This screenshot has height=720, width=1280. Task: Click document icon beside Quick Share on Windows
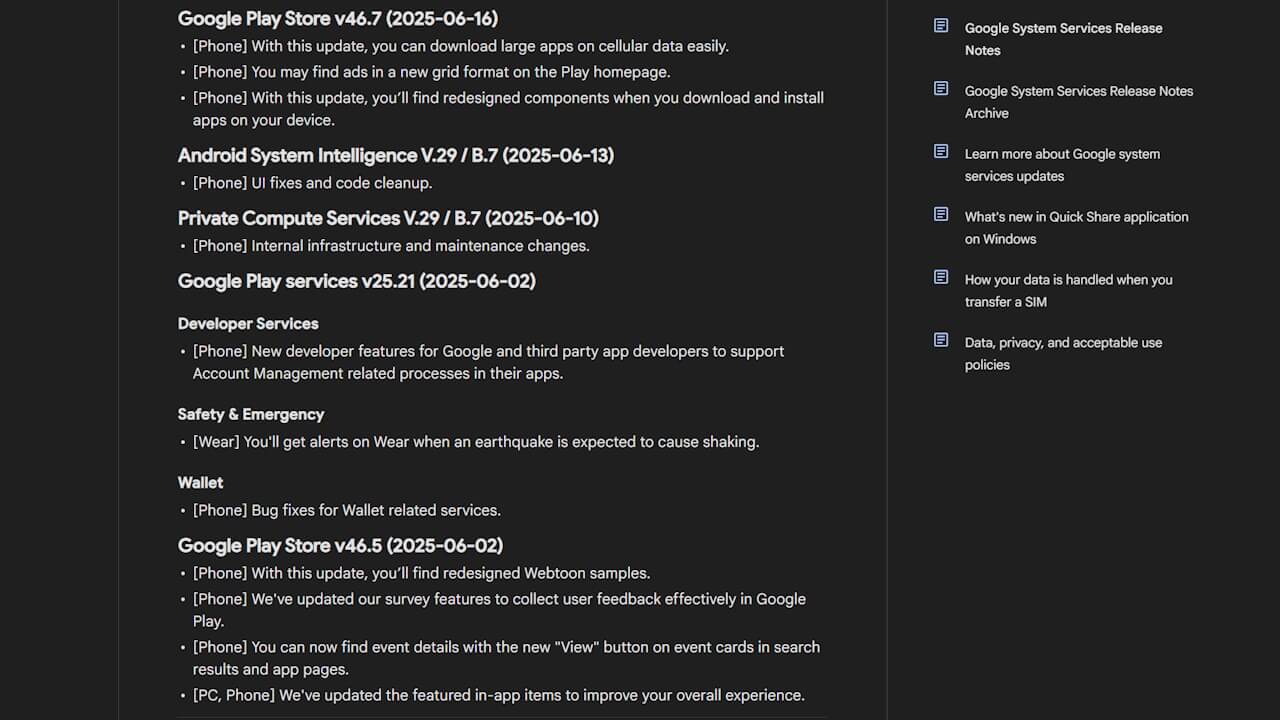click(941, 214)
